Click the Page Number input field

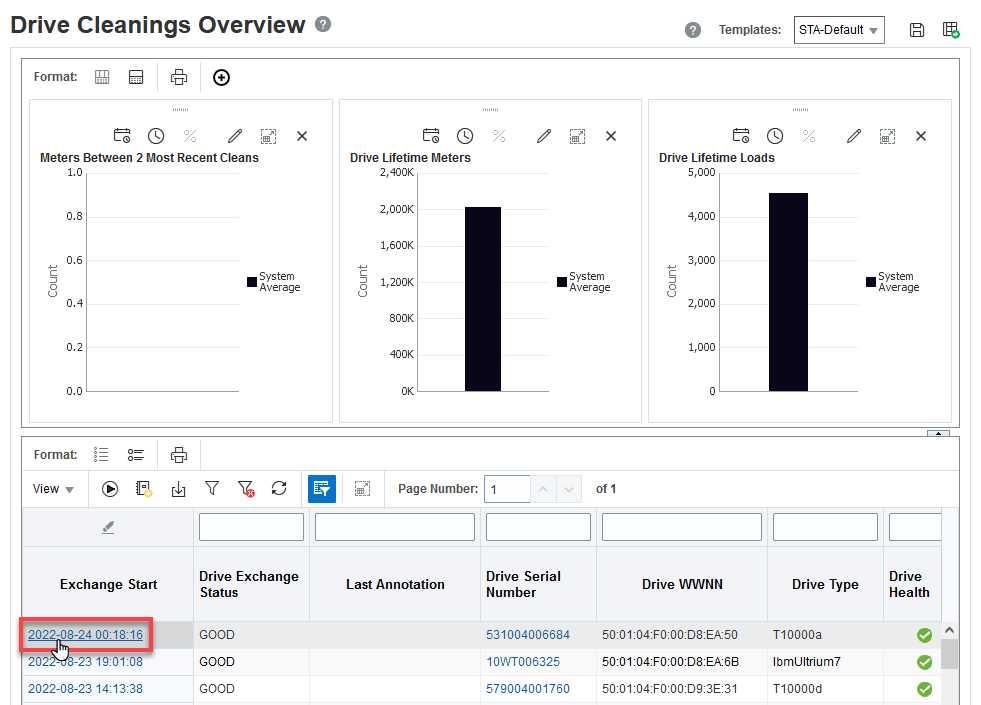(507, 489)
